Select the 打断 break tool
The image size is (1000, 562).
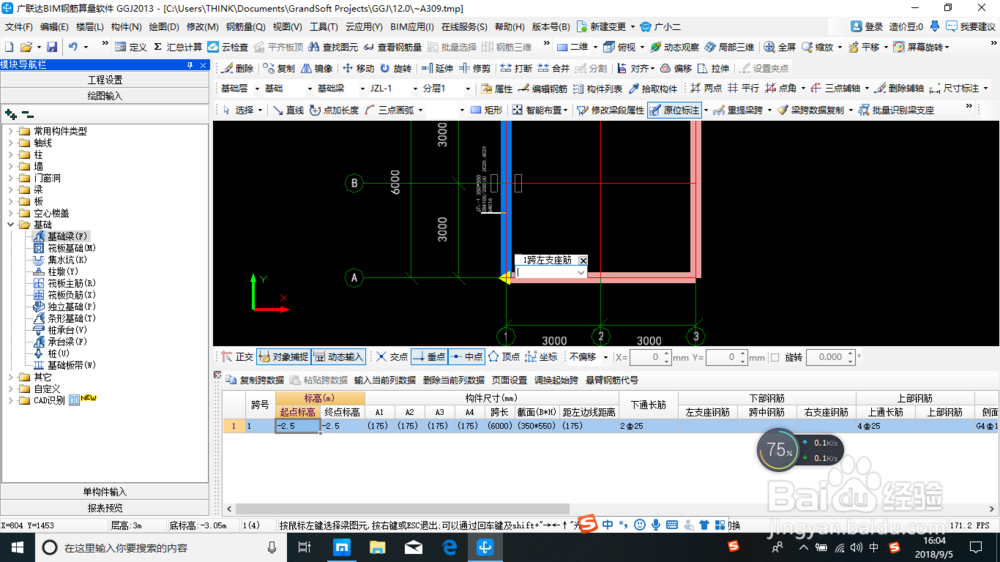pos(516,68)
